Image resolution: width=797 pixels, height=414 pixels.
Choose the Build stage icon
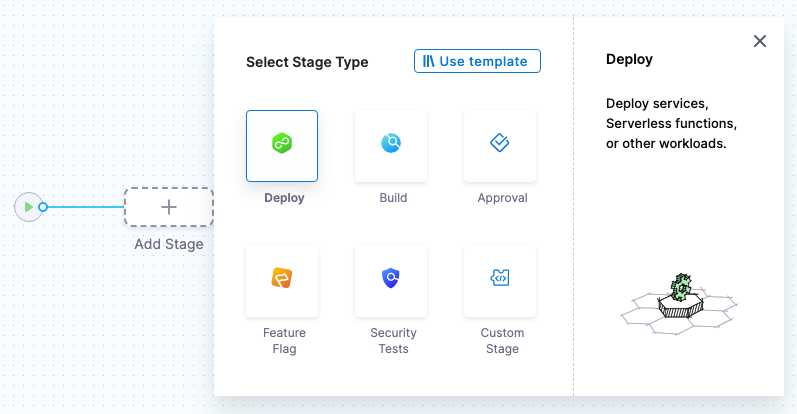coord(391,145)
